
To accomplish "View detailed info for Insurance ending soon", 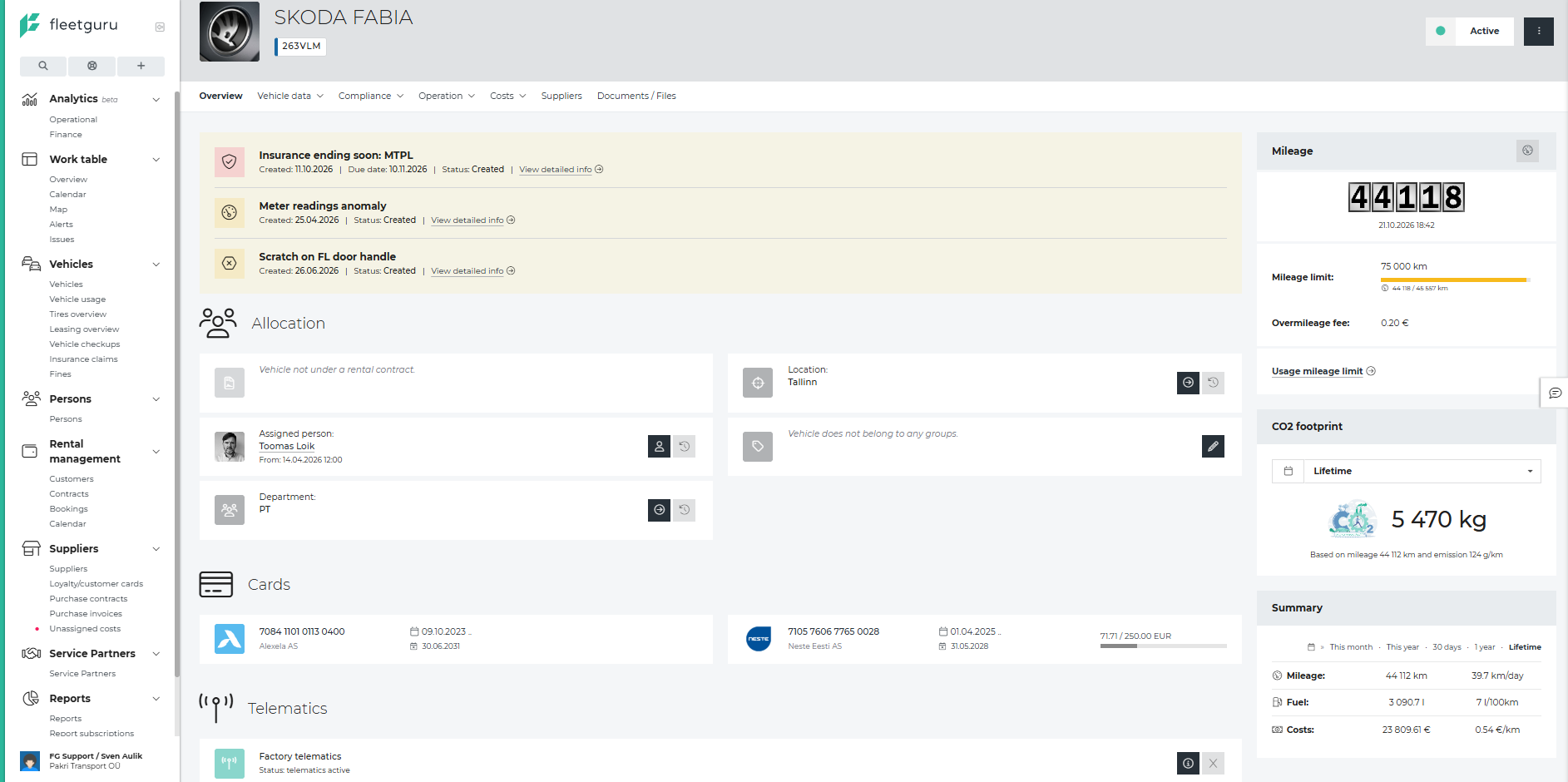I will click(x=561, y=170).
